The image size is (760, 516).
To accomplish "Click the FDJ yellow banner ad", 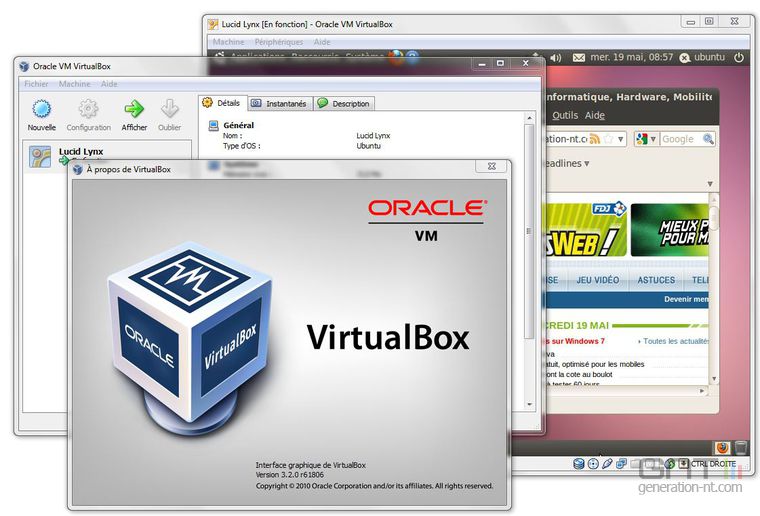I will [x=586, y=229].
